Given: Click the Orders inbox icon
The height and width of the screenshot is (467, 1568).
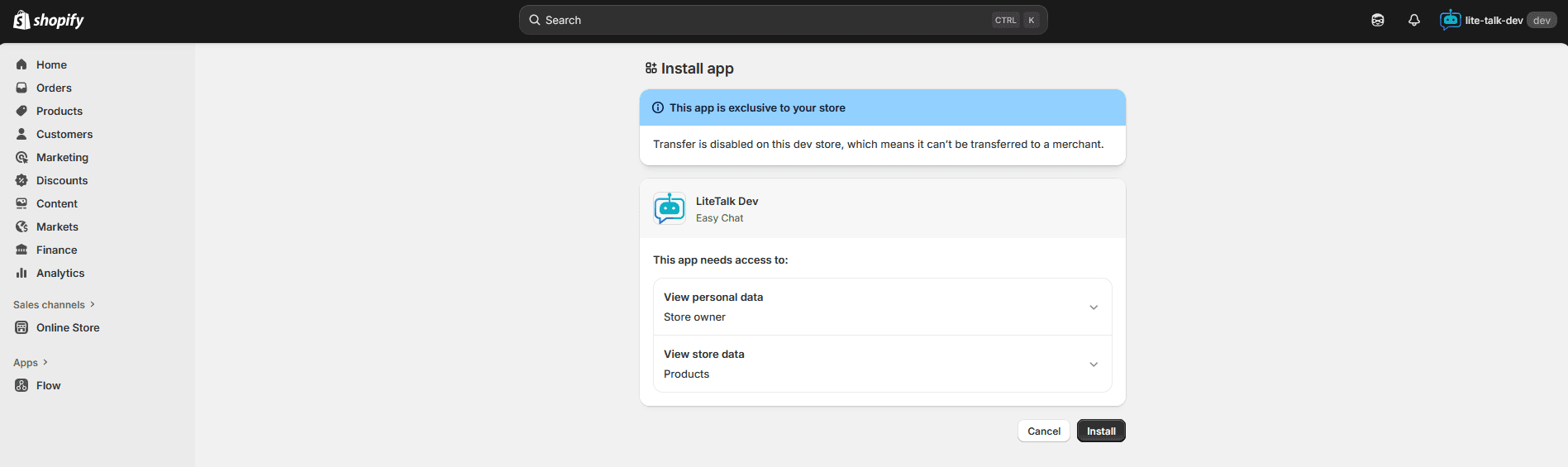Looking at the screenshot, I should click(x=21, y=88).
